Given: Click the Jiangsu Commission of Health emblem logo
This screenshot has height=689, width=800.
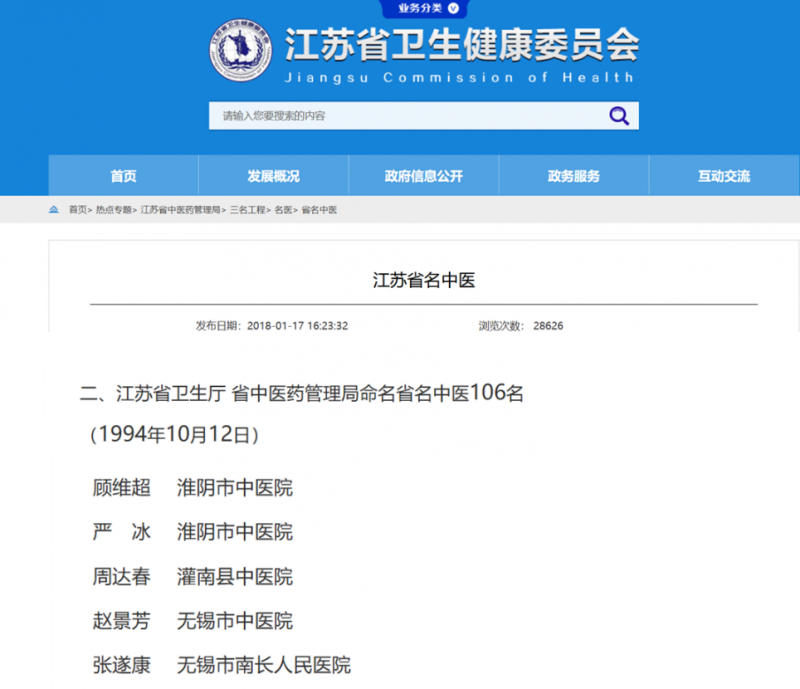Looking at the screenshot, I should 240,52.
